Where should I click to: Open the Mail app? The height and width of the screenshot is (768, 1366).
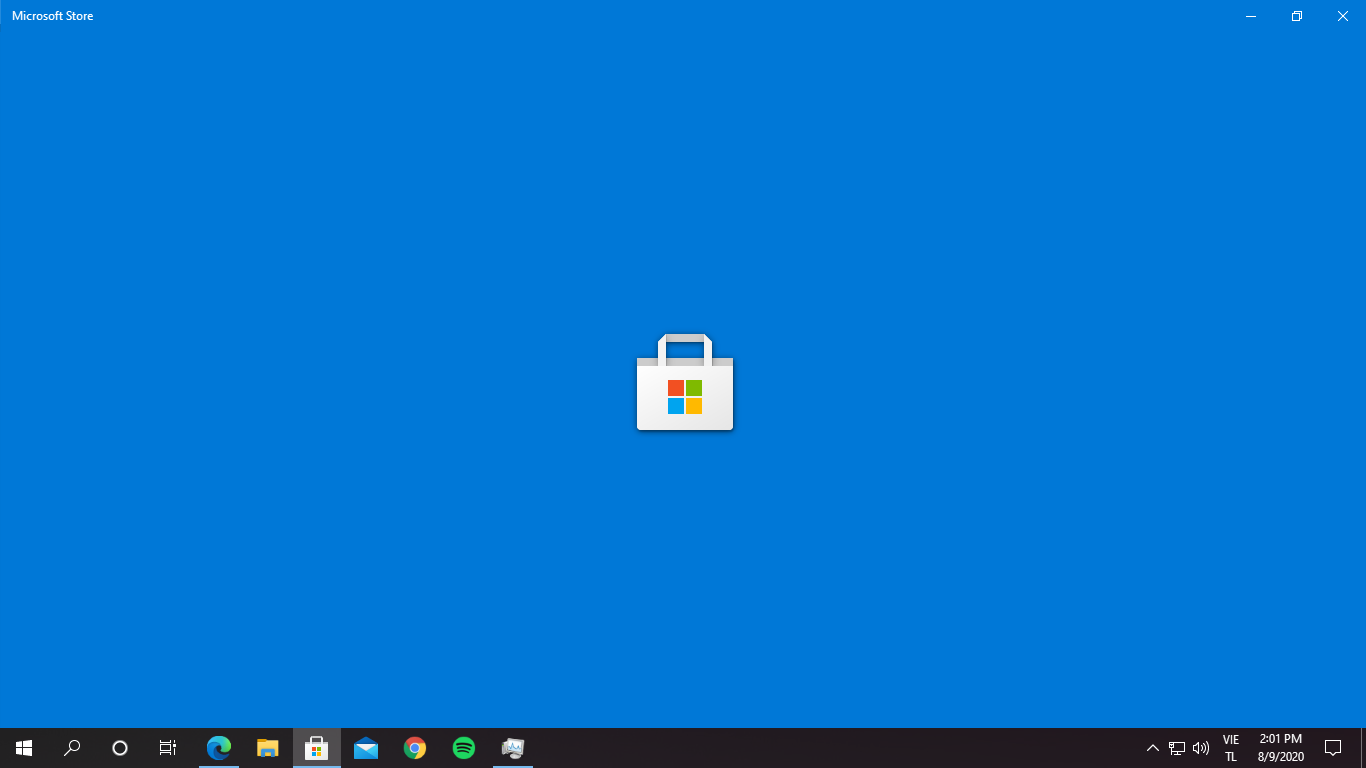(x=365, y=747)
